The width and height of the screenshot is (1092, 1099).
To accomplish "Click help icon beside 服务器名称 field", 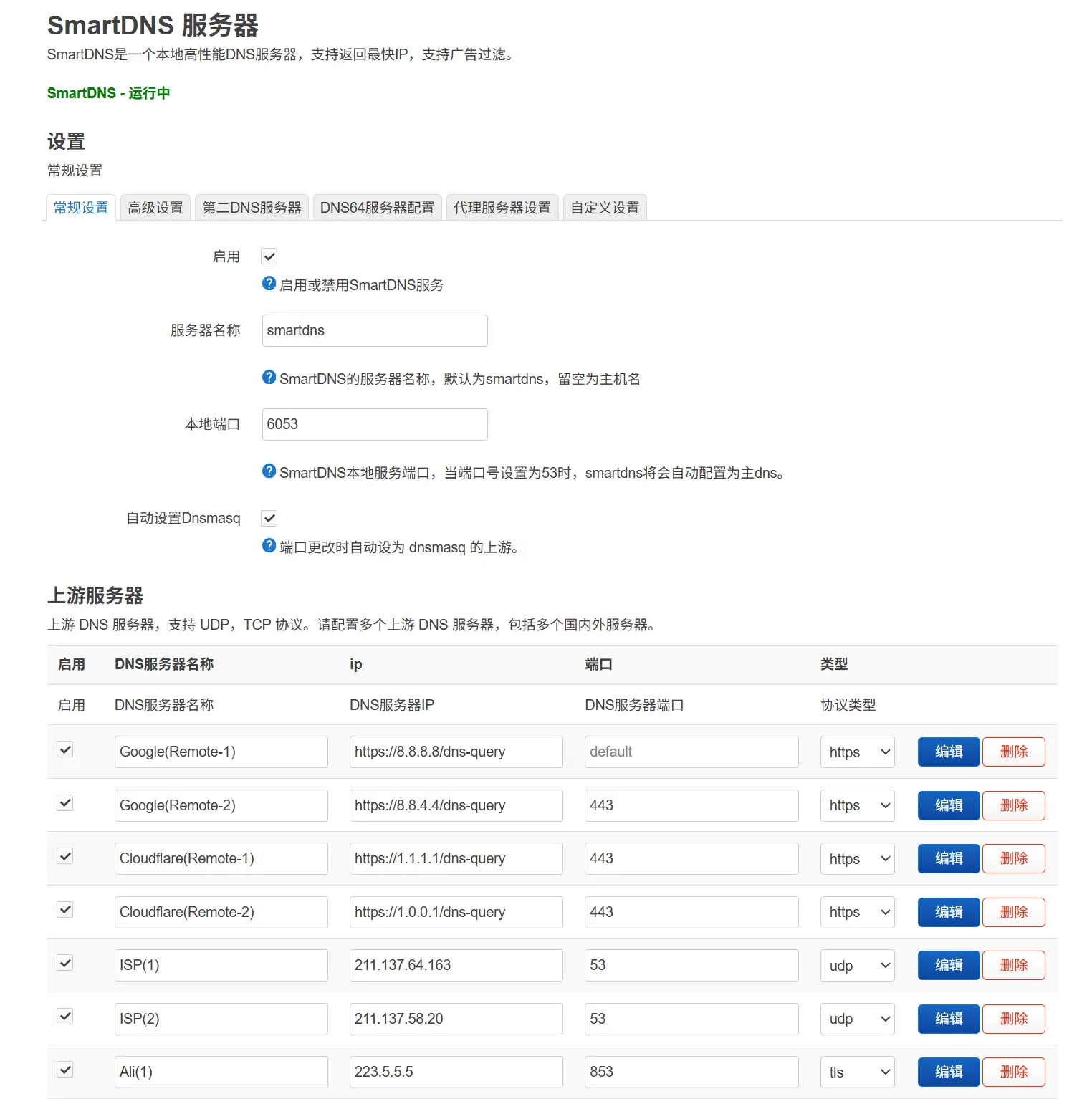I will click(268, 378).
